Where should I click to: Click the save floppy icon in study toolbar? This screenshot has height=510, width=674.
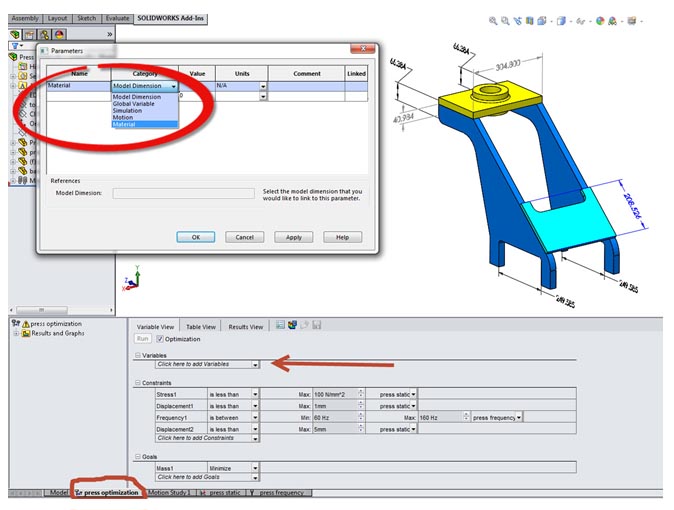(x=317, y=325)
